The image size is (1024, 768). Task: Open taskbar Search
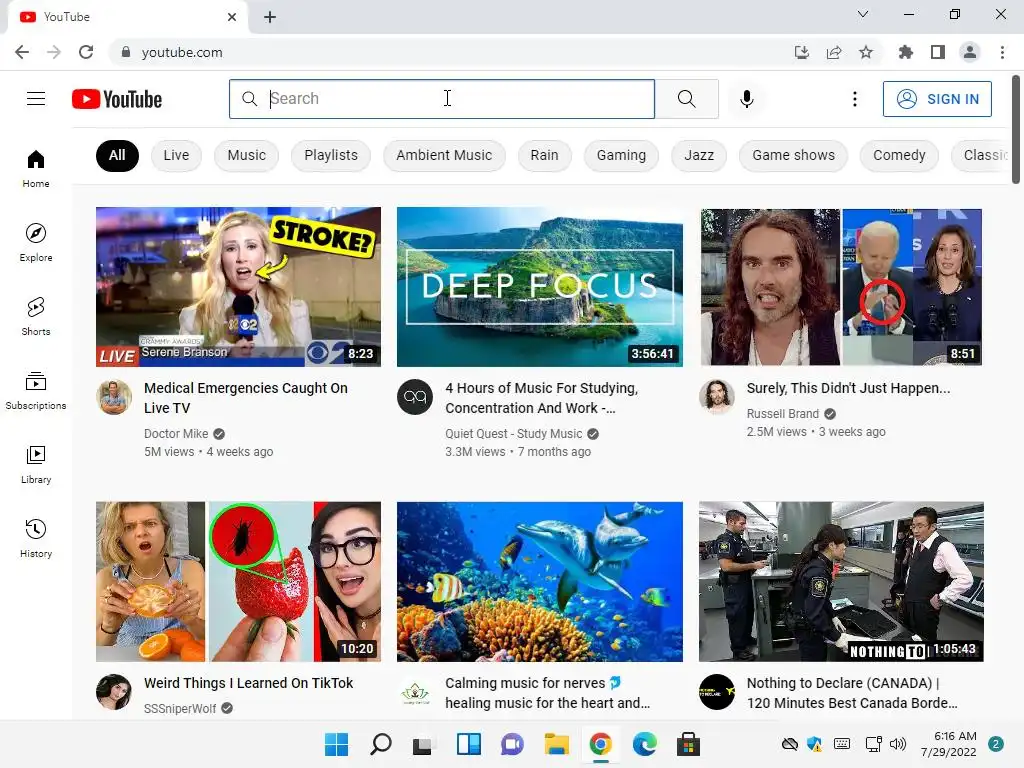pyautogui.click(x=380, y=744)
